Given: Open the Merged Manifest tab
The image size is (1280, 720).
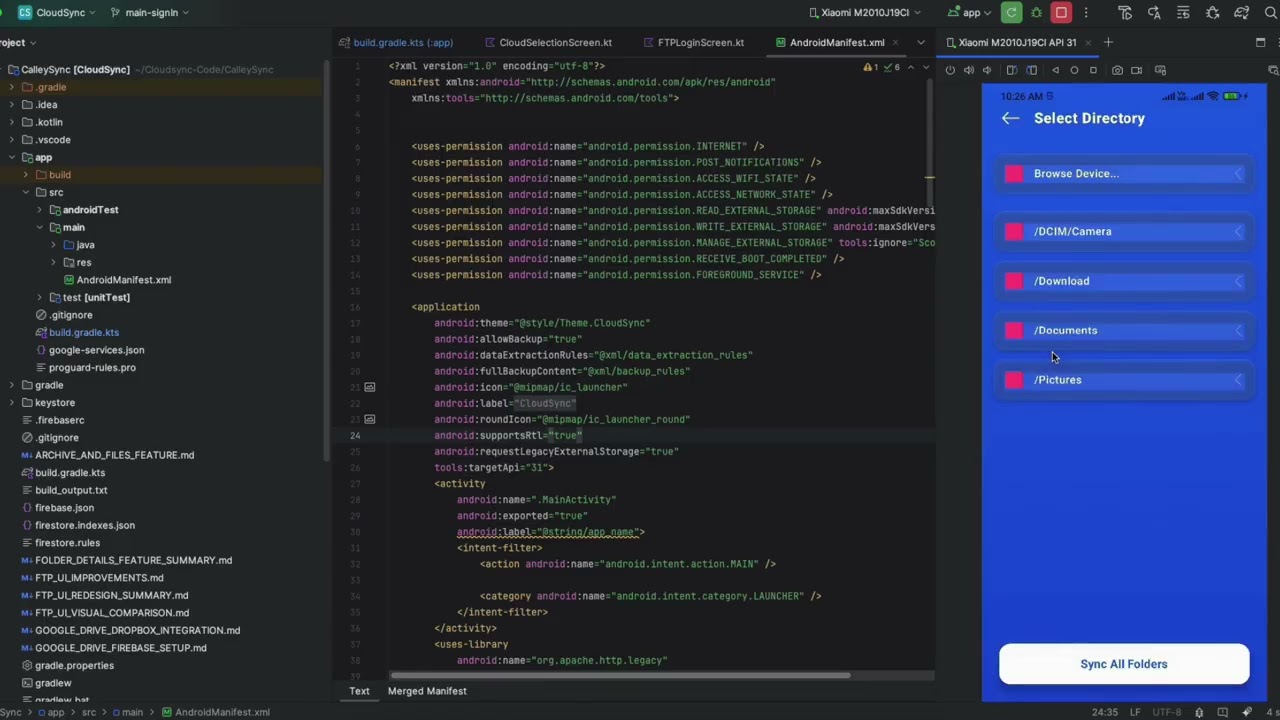Looking at the screenshot, I should 427,691.
